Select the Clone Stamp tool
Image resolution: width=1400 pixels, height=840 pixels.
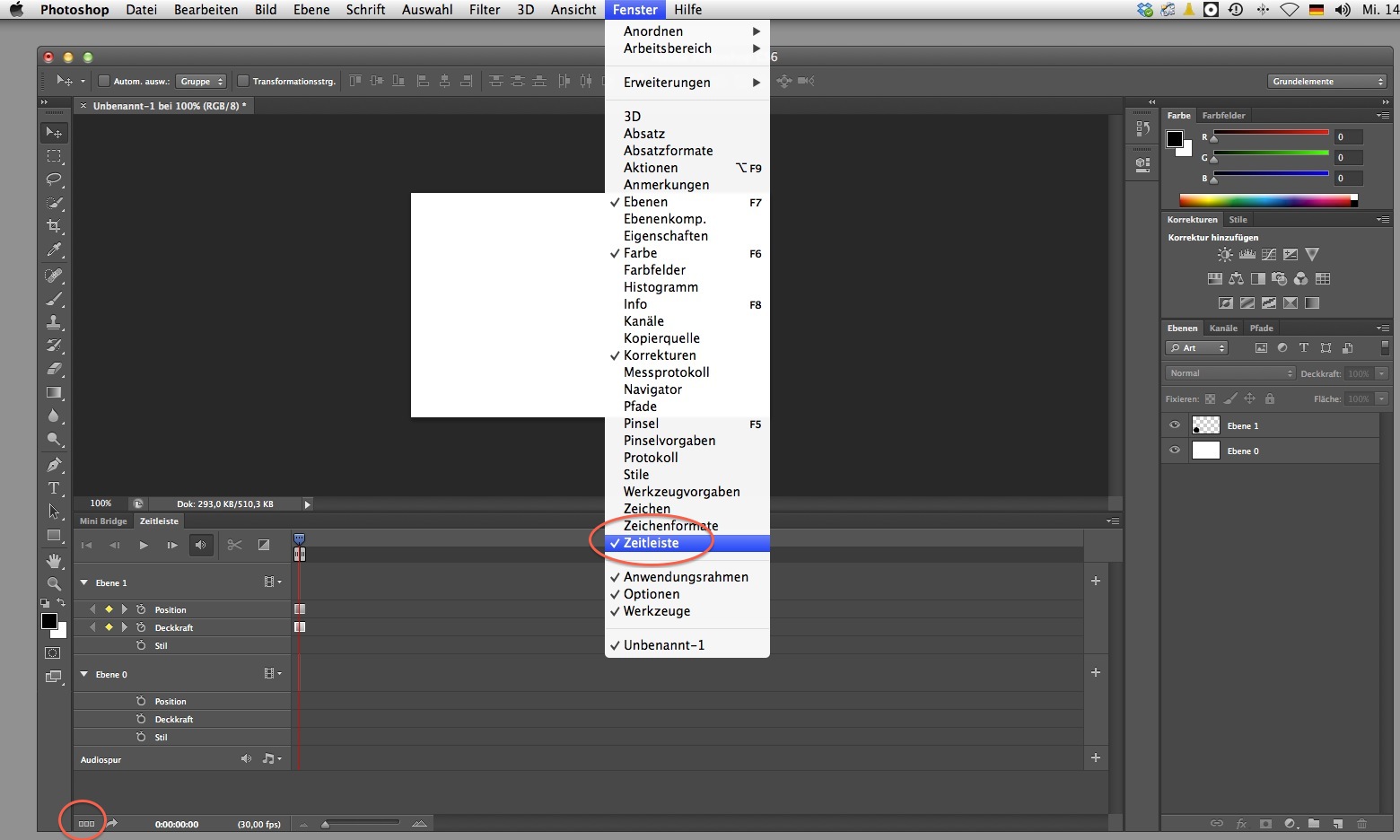(54, 322)
